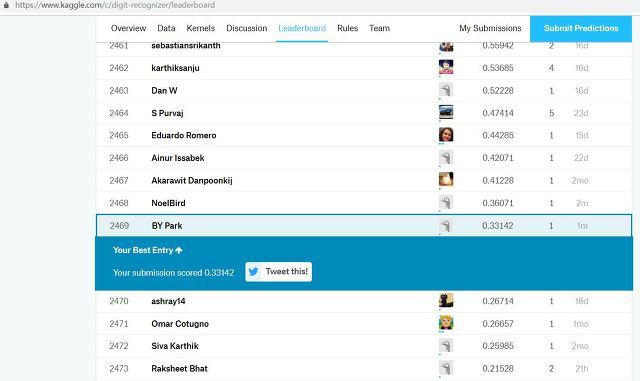The width and height of the screenshot is (640, 381).
Task: Open team name ashray14
Action: pos(168,301)
